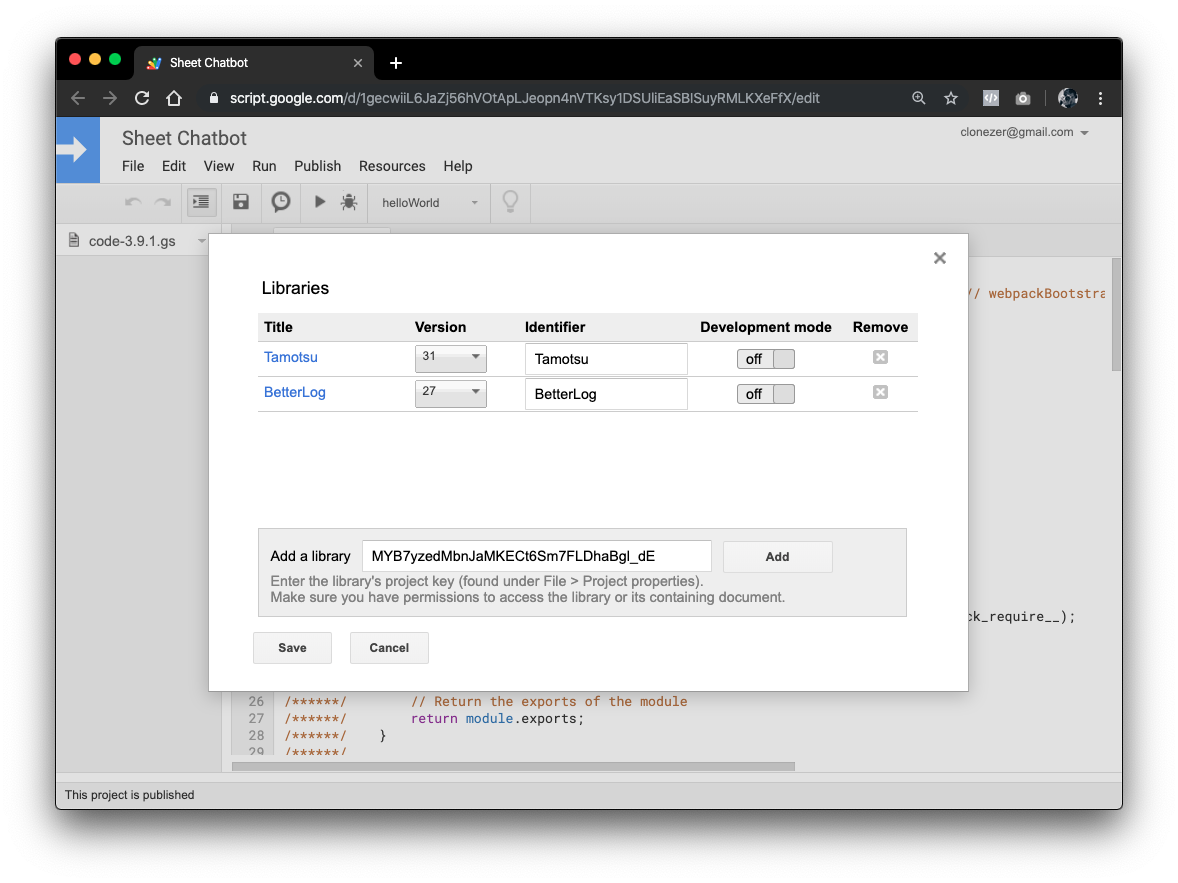The width and height of the screenshot is (1178, 883).
Task: Save the script with floppy icon
Action: (x=240, y=201)
